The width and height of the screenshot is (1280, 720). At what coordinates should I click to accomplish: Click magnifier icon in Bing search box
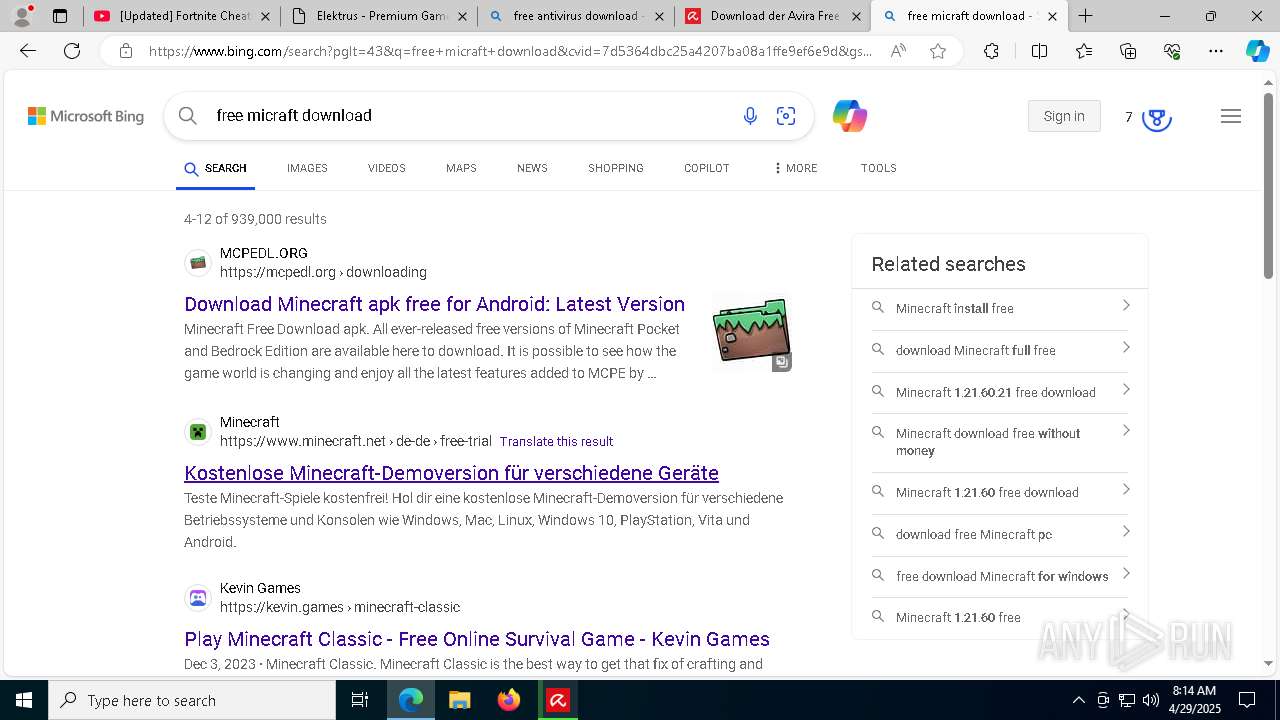[187, 116]
